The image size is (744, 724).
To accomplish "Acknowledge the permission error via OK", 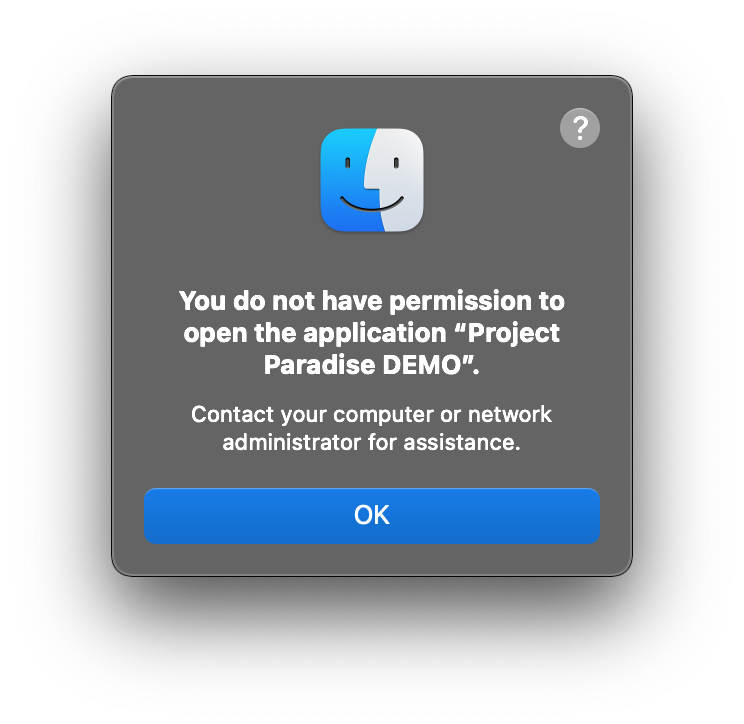I will pyautogui.click(x=372, y=515).
